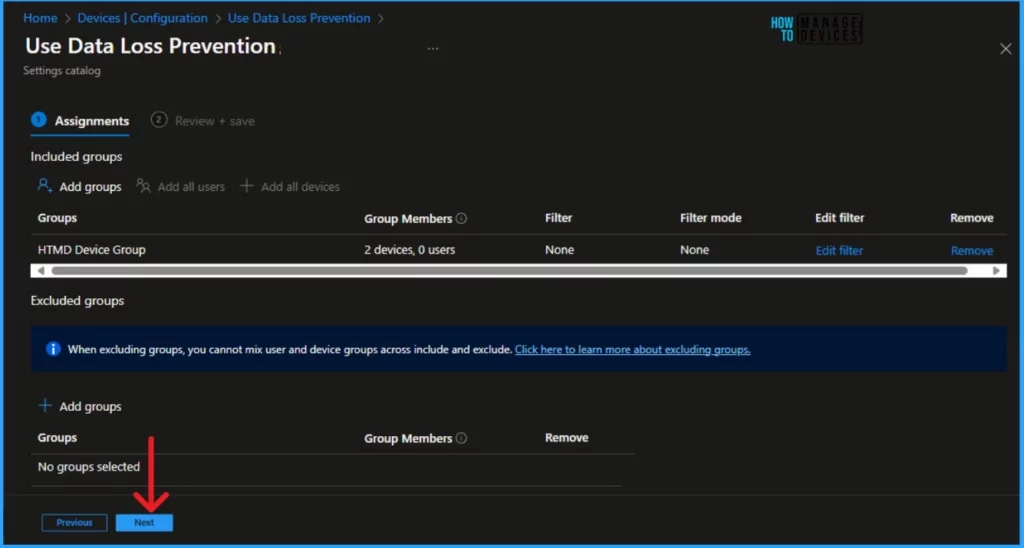
Task: Close the Use Data Loss Prevention pane
Action: click(1006, 49)
